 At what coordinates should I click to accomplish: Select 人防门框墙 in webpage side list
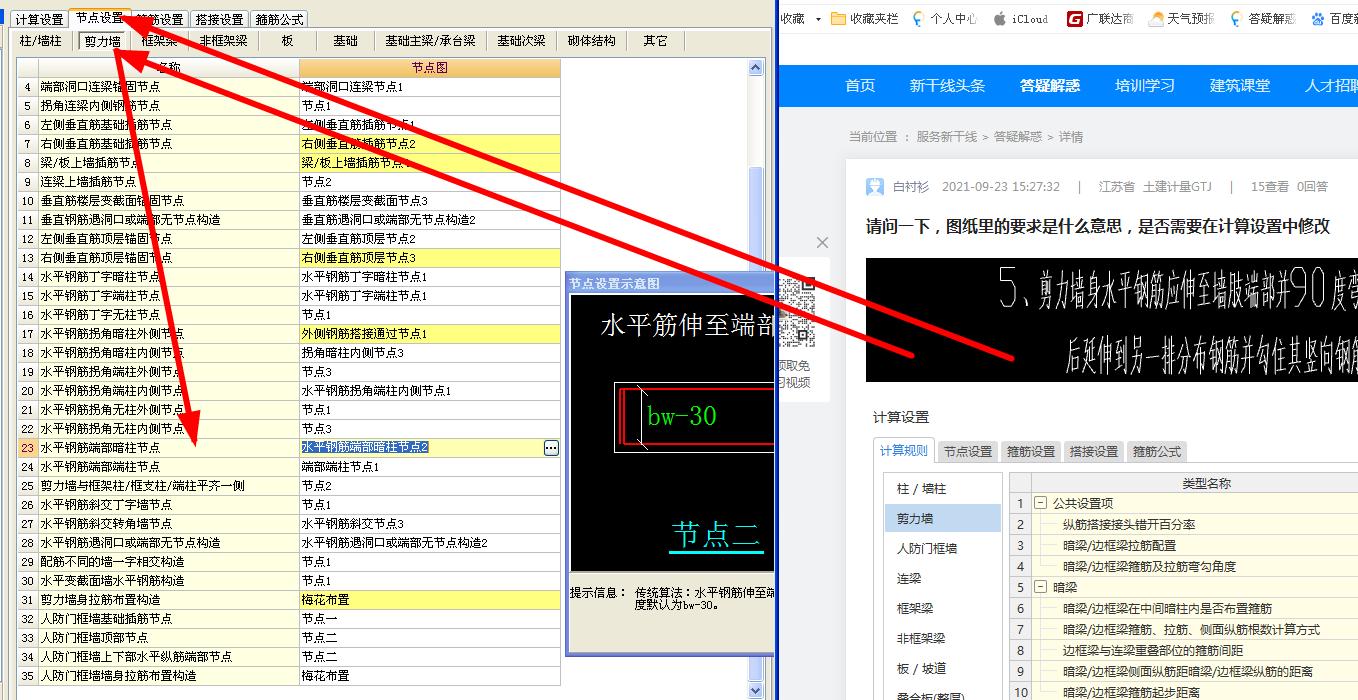pyautogui.click(x=942, y=548)
